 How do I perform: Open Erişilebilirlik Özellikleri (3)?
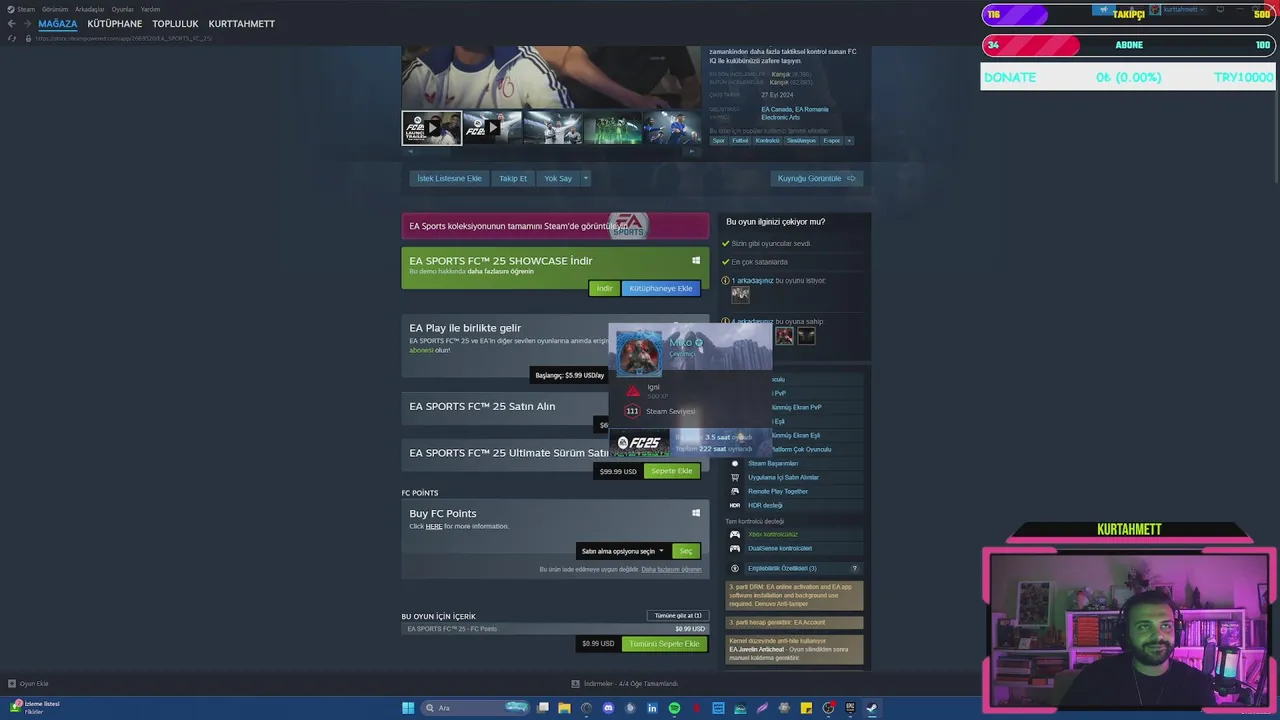[782, 568]
